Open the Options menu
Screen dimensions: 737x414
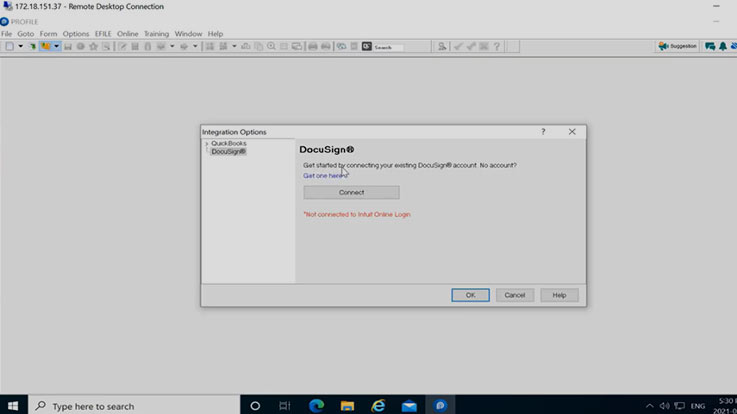tap(76, 34)
